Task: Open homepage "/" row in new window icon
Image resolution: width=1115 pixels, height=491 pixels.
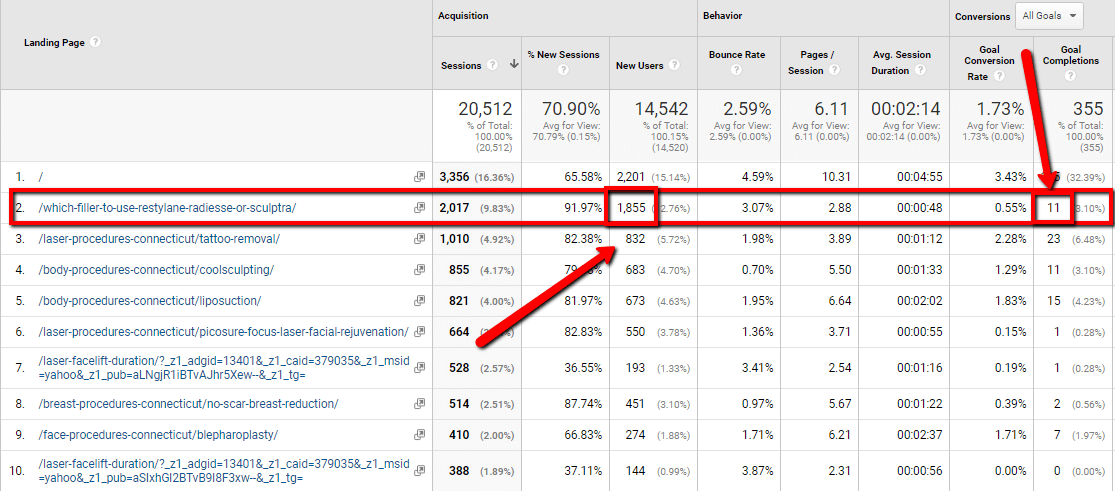Action: click(x=420, y=176)
